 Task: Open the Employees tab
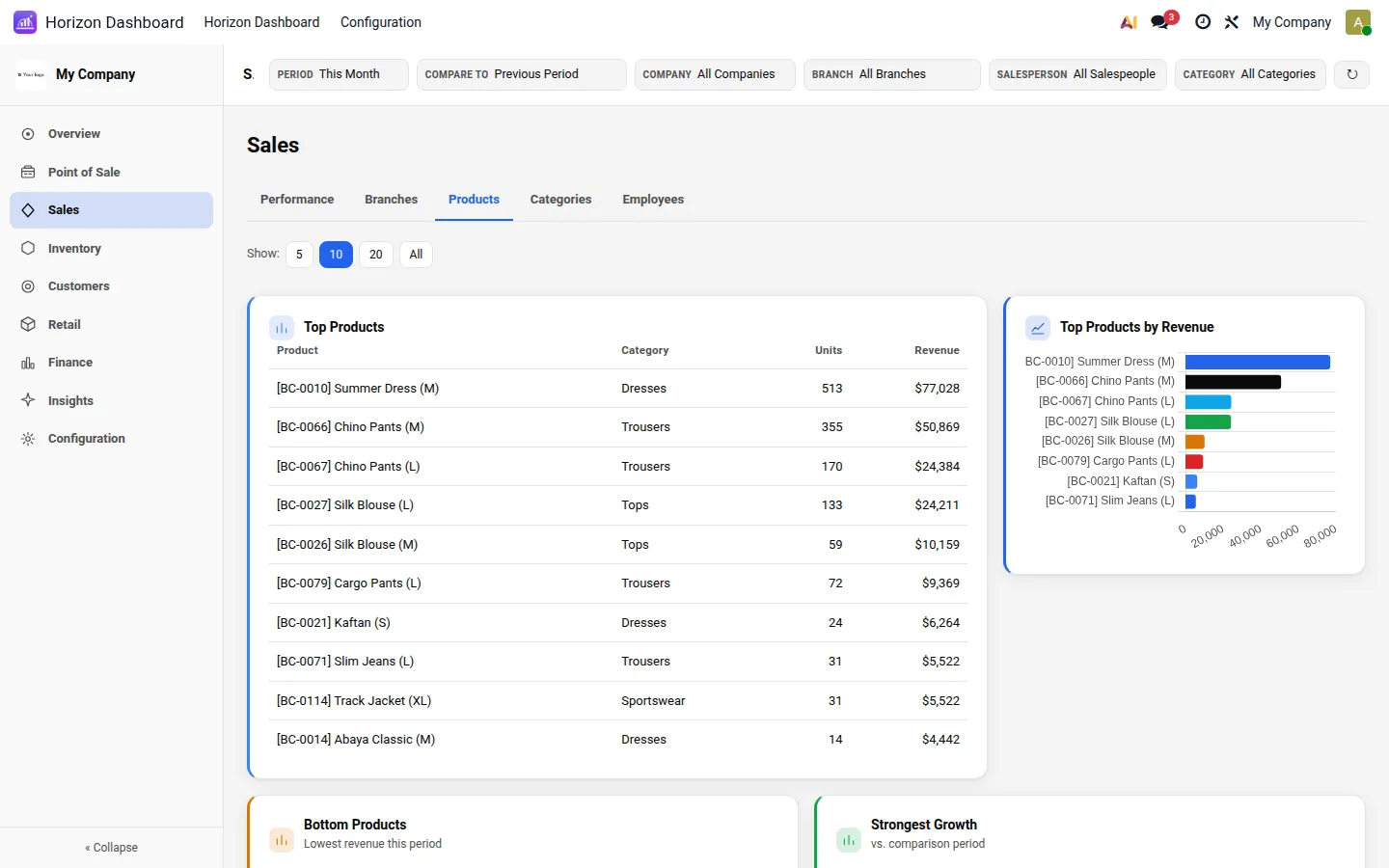tap(653, 200)
